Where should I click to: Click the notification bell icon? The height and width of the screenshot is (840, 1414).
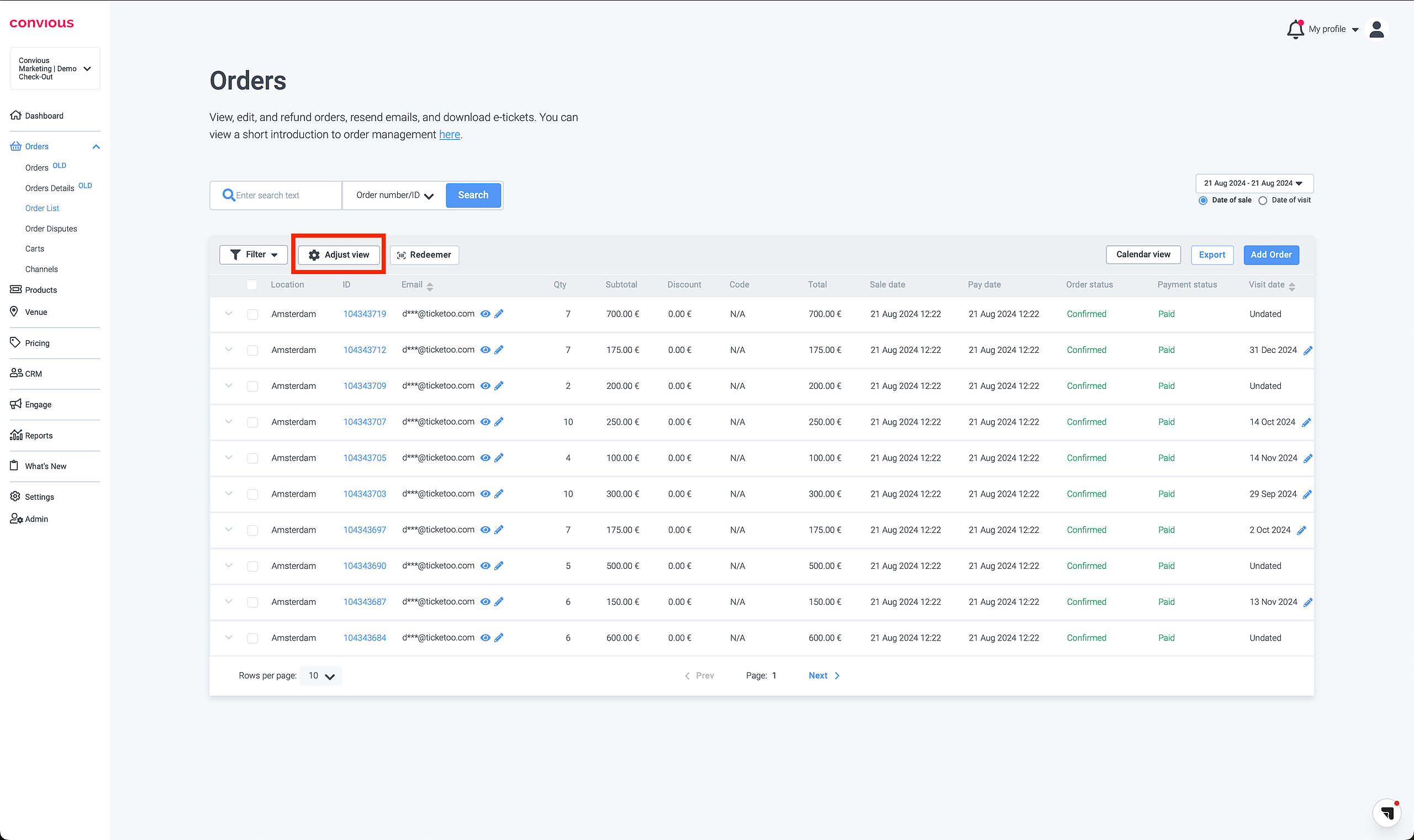click(1295, 29)
